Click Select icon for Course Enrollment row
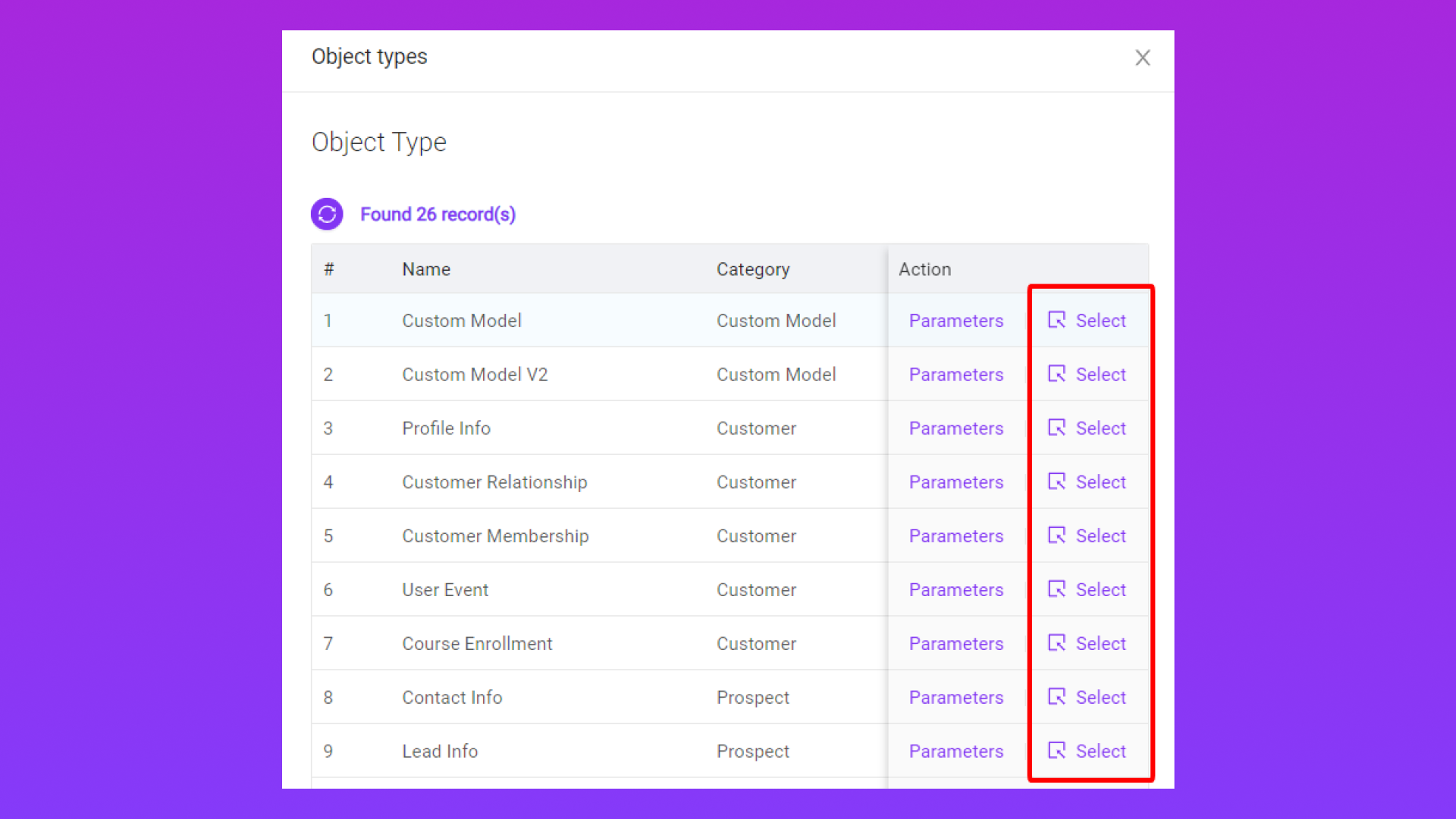1456x819 pixels. 1056,643
